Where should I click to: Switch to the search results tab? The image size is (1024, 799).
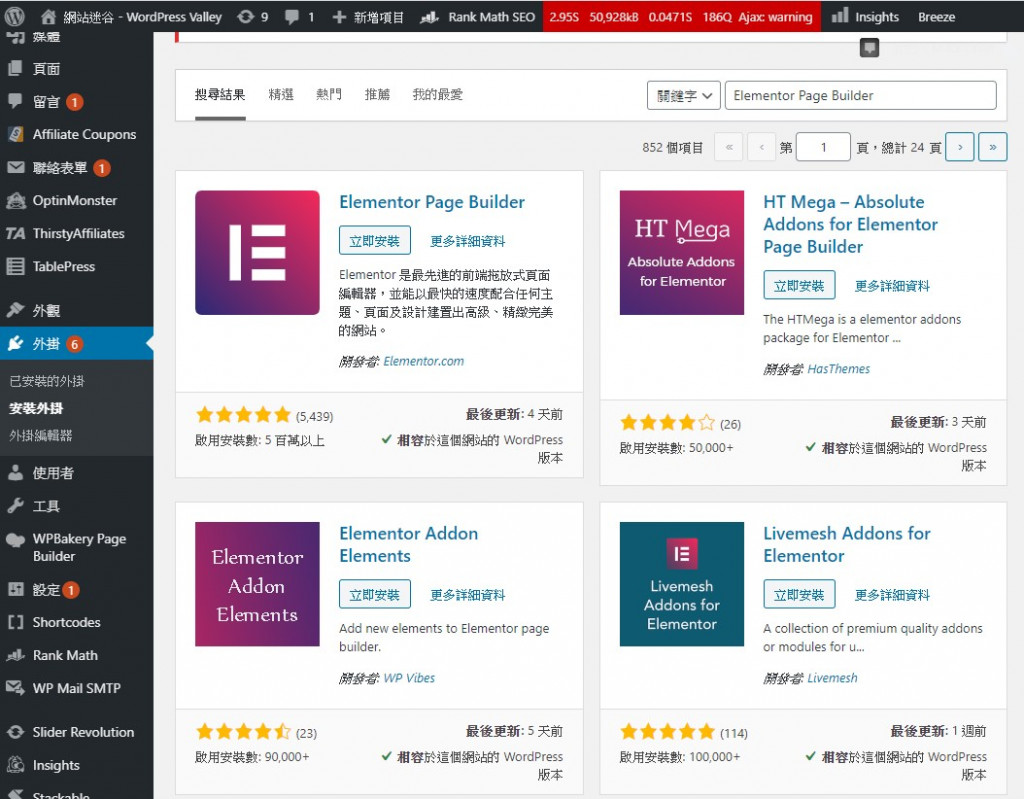click(x=220, y=95)
